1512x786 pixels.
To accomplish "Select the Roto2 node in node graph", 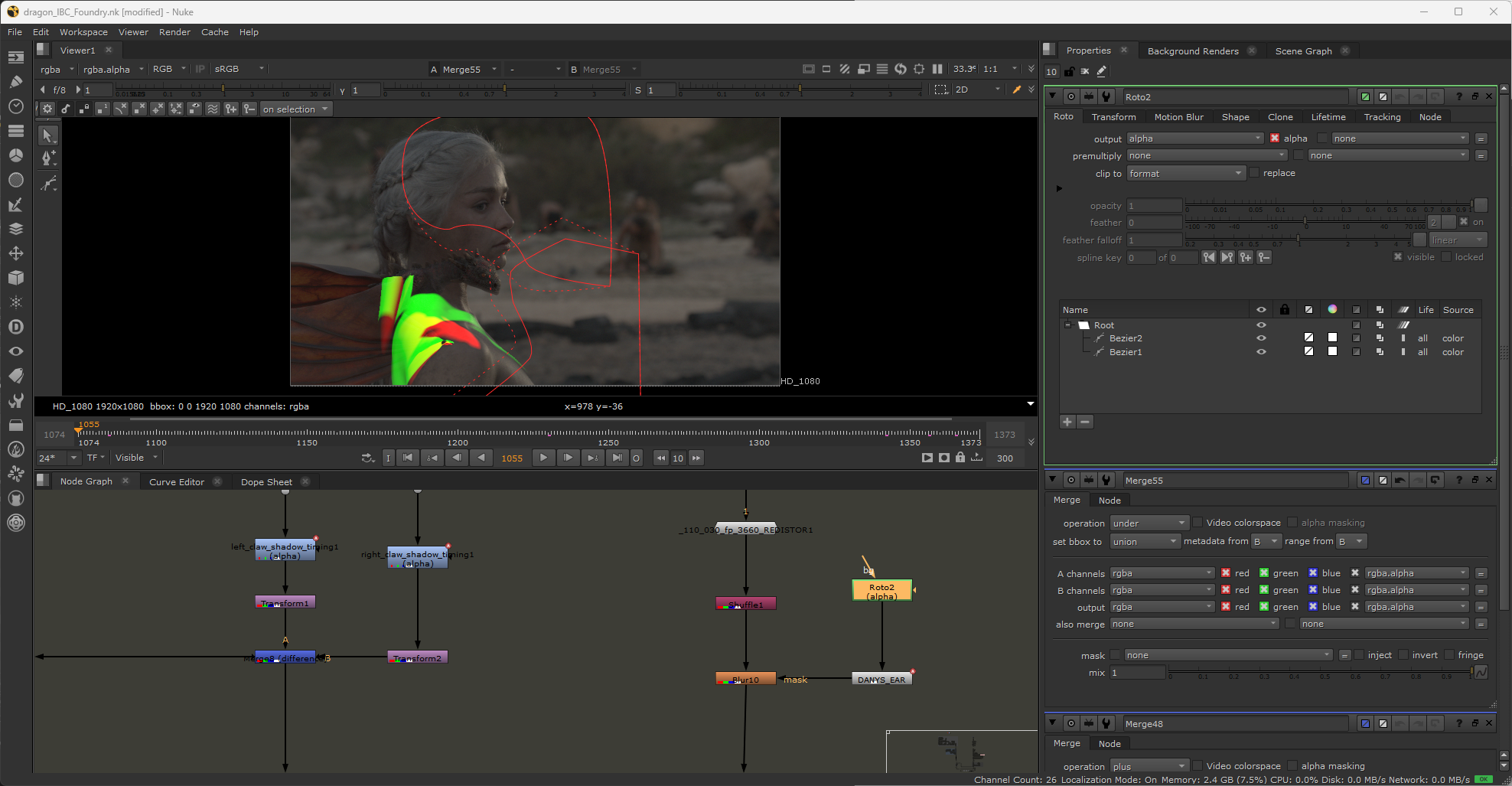I will pyautogui.click(x=881, y=591).
